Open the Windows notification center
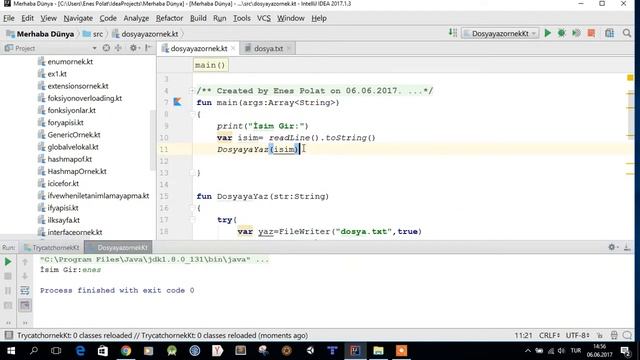640x360 pixels. coord(626,351)
